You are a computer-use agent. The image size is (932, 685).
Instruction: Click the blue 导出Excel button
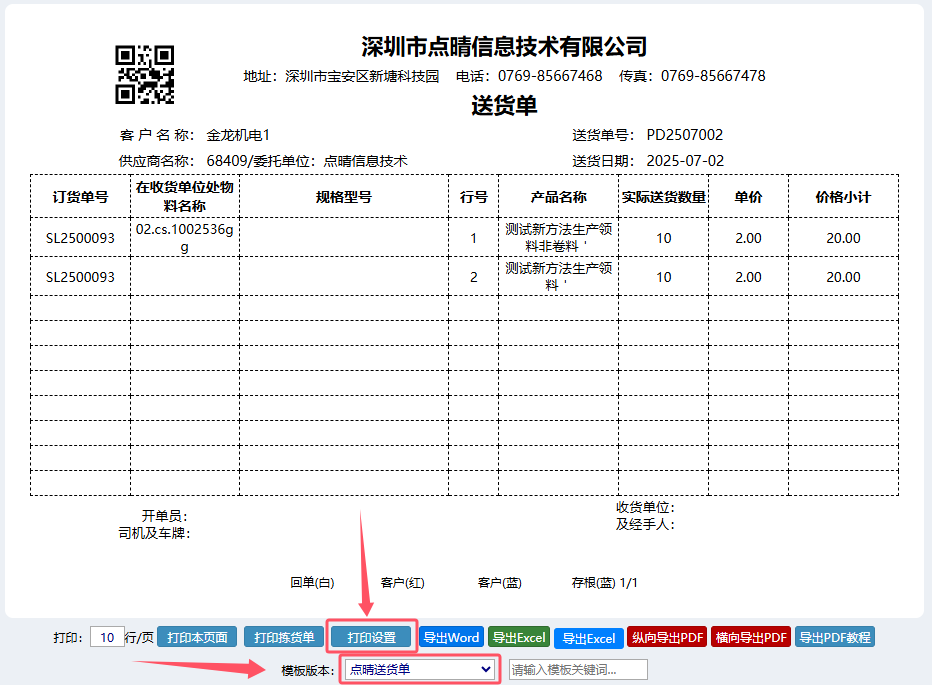click(x=588, y=637)
